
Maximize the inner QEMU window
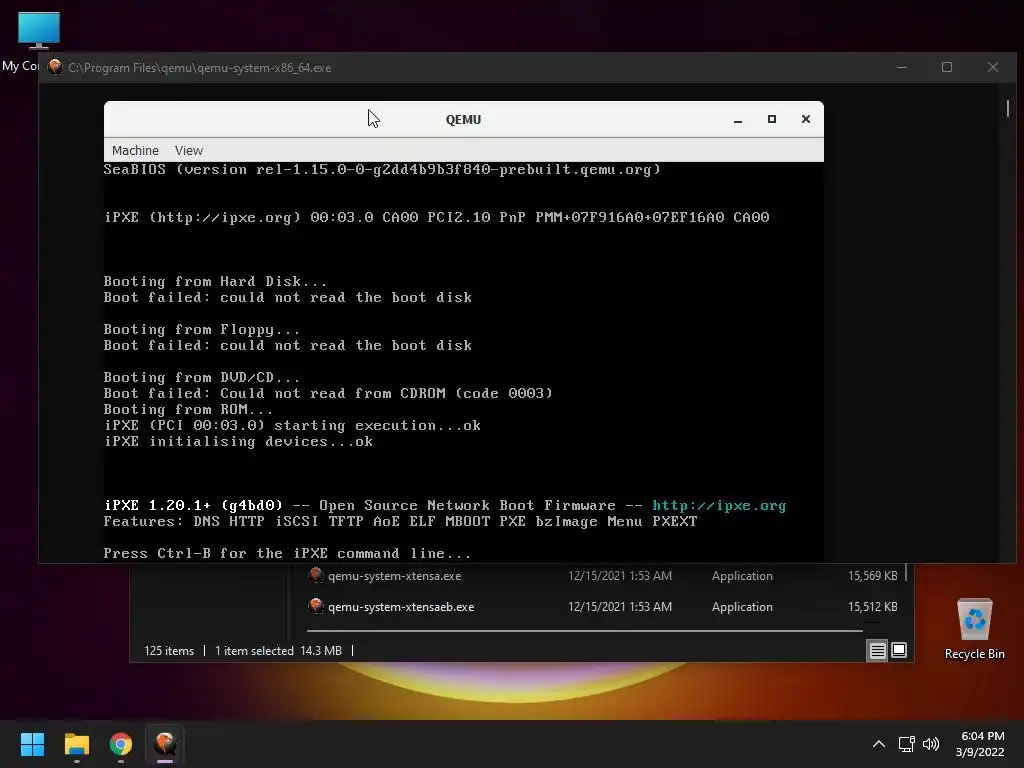pos(772,120)
